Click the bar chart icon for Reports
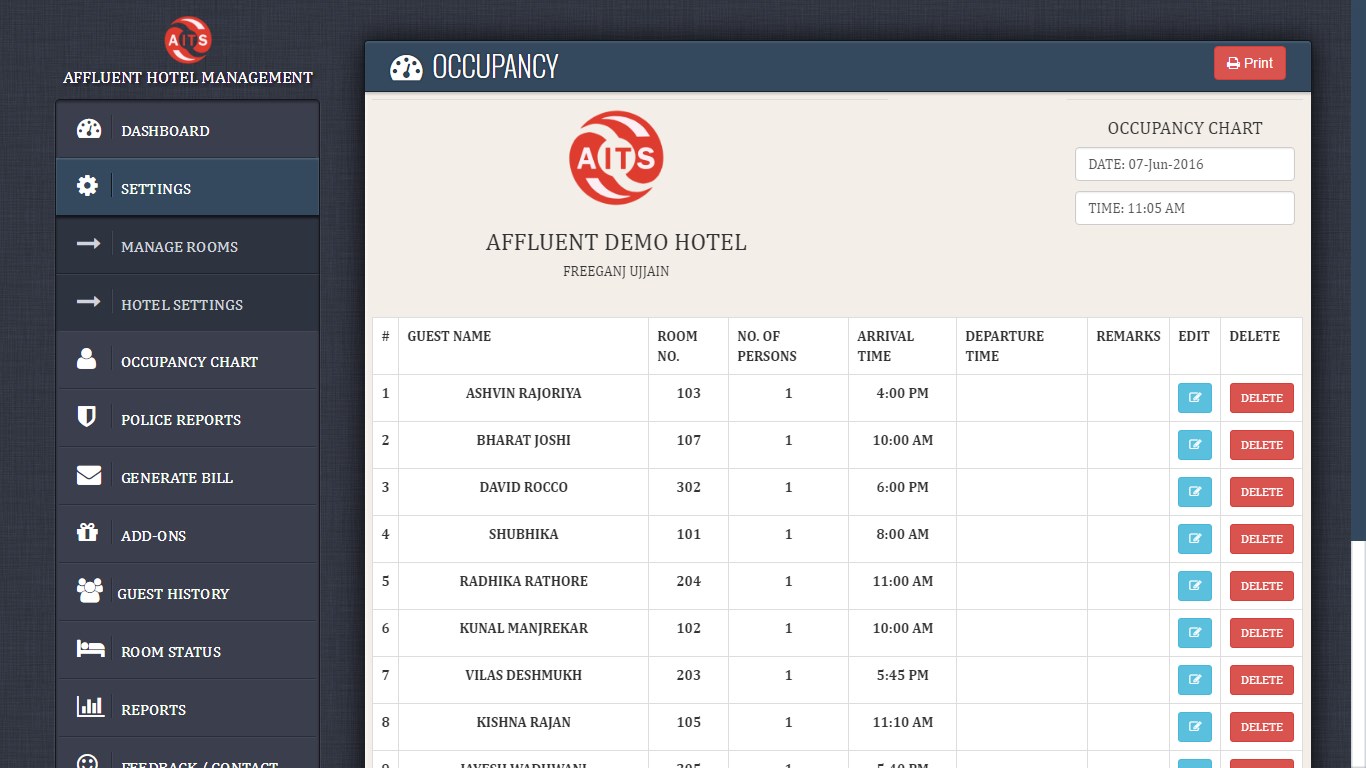The width and height of the screenshot is (1366, 768). point(90,707)
